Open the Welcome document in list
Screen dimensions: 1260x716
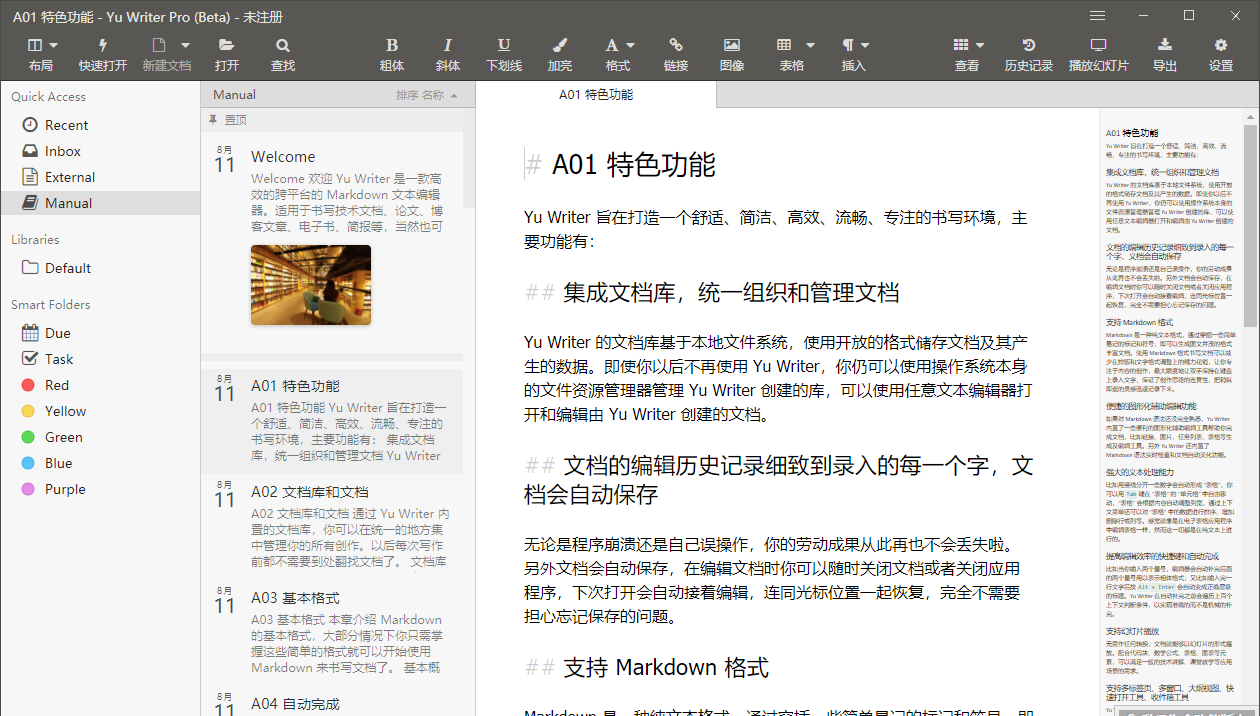333,236
